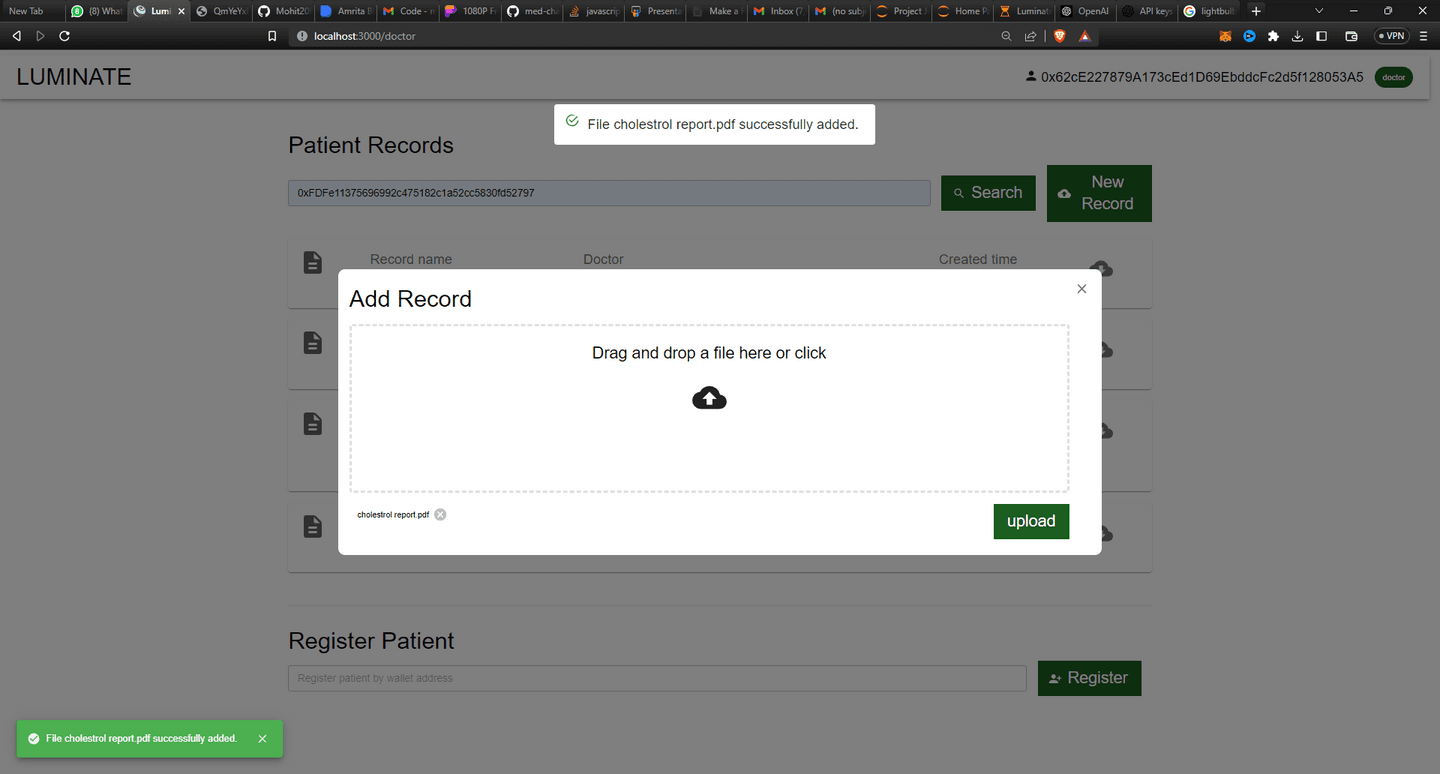
Task: Close the active Luminate tab
Action: [x=181, y=11]
